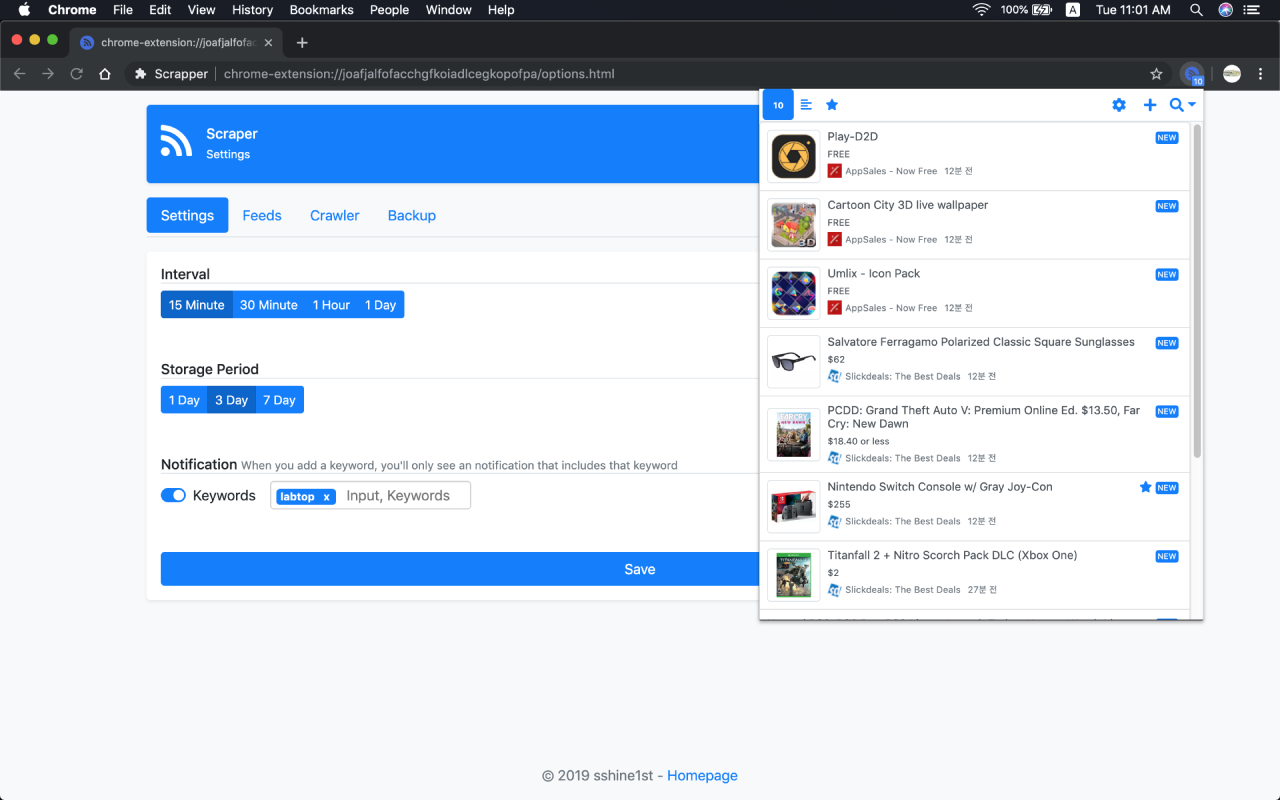
Task: Set storage period to 7 Day
Action: [x=279, y=400]
